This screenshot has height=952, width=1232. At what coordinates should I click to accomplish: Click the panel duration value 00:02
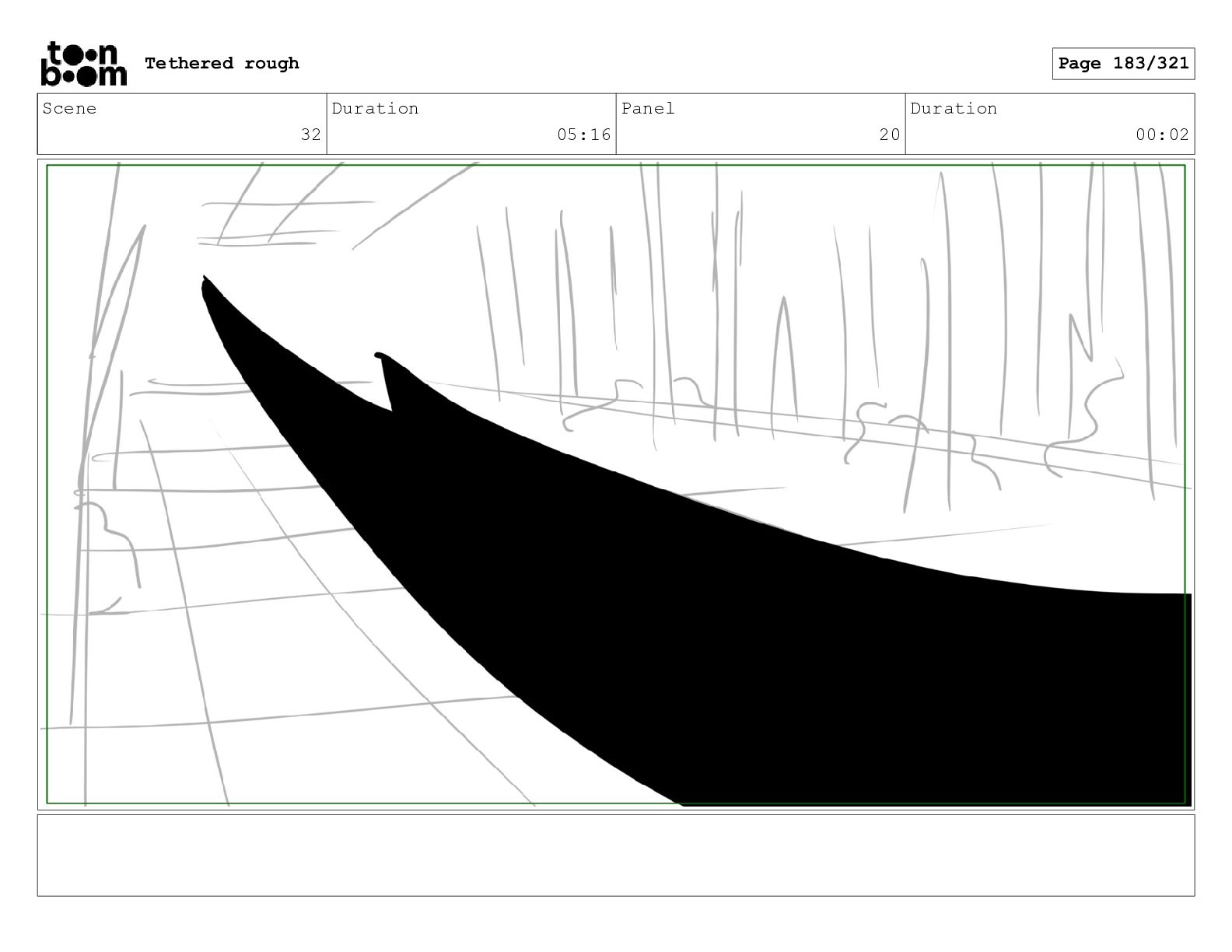click(1162, 135)
